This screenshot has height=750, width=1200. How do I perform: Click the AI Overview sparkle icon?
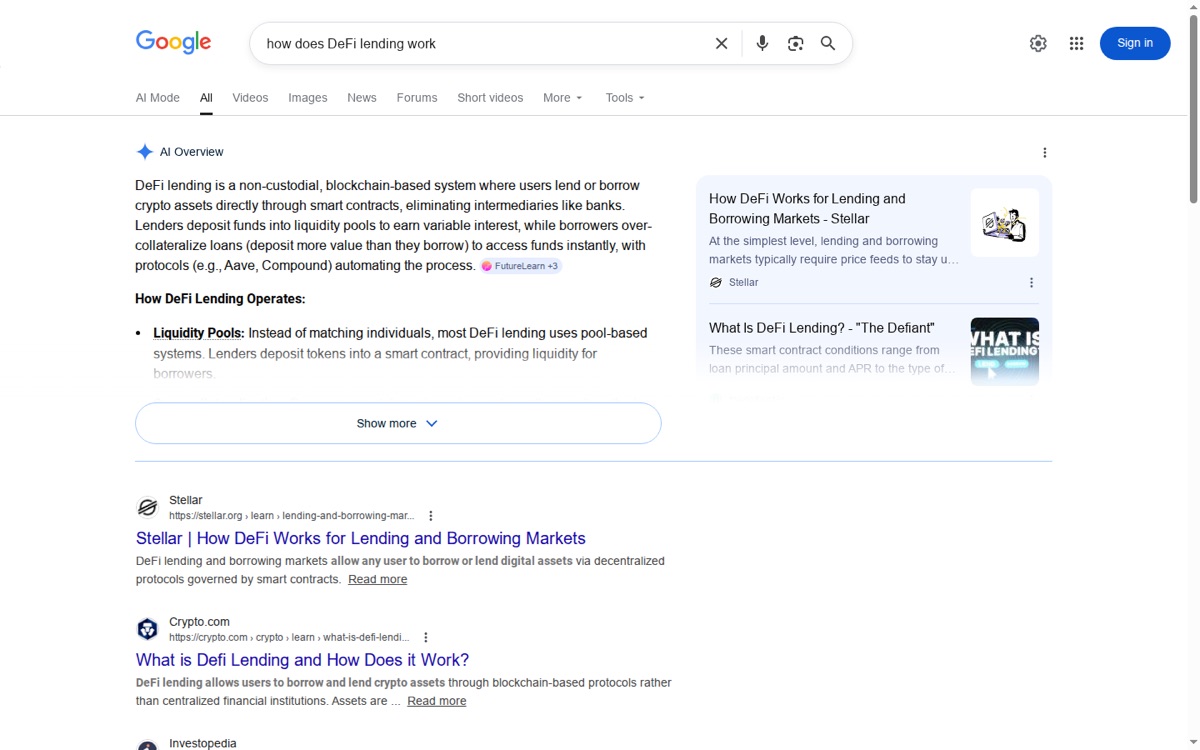(145, 152)
